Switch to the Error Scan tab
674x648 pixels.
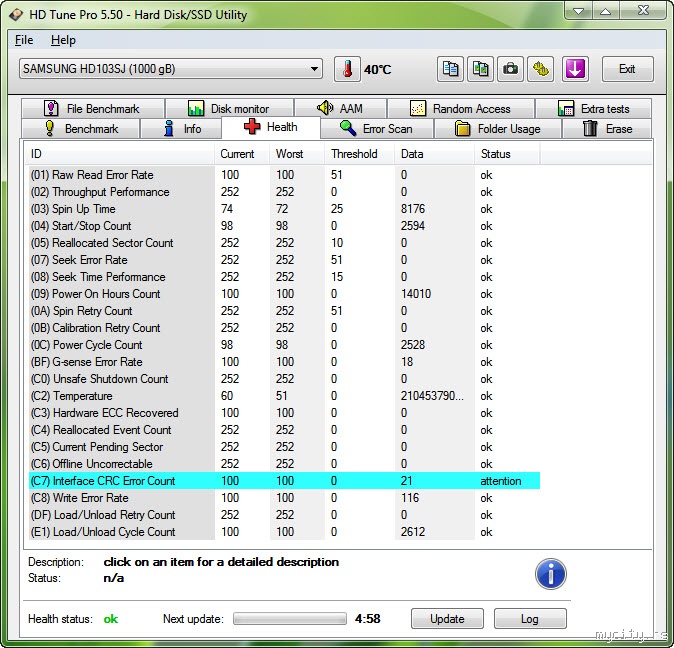(377, 128)
